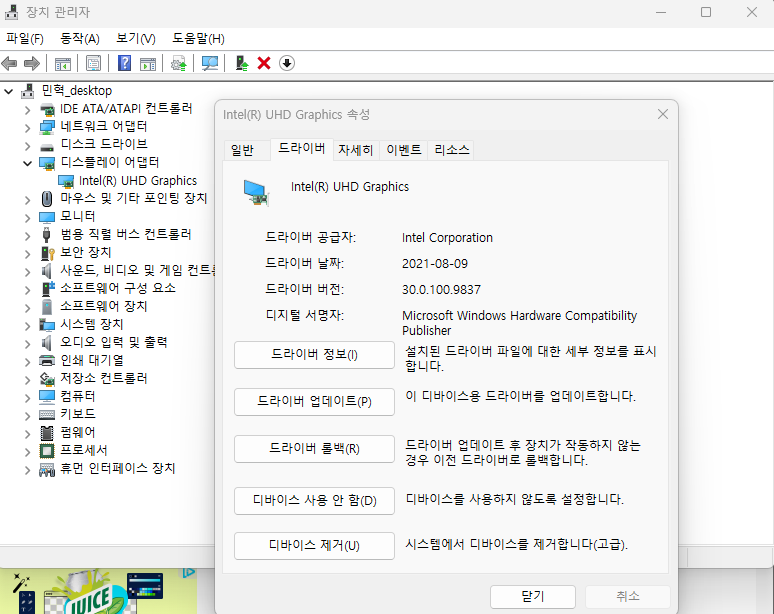Click the processor category icon
The image size is (774, 614).
tap(47, 451)
